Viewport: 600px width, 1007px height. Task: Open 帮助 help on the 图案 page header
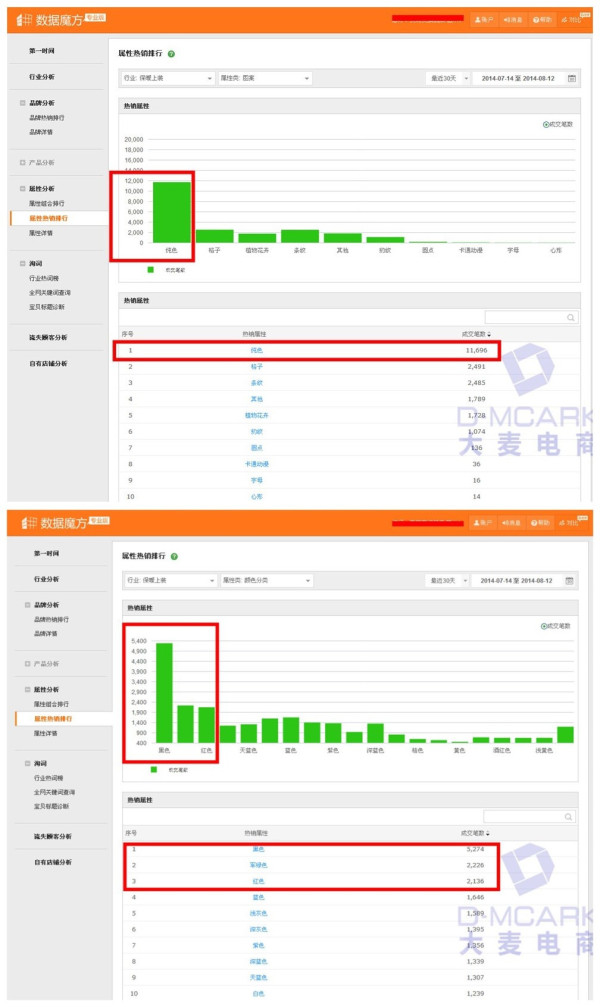(542, 20)
